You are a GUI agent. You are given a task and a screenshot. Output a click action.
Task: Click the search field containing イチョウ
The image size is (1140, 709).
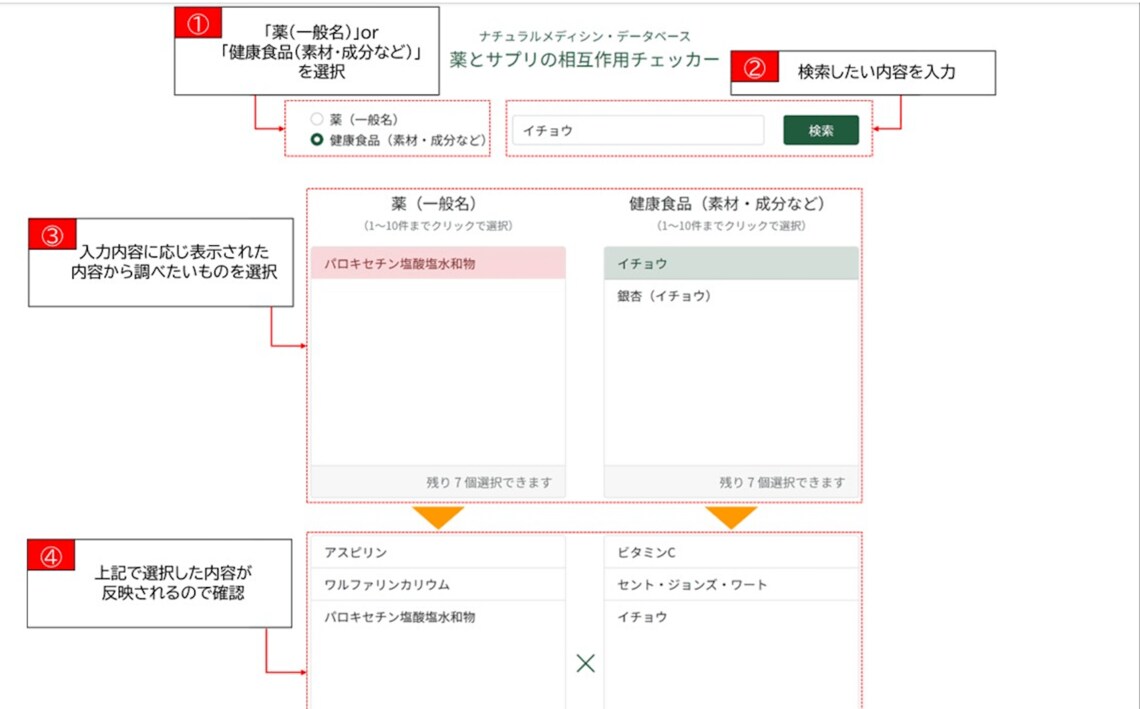point(638,130)
